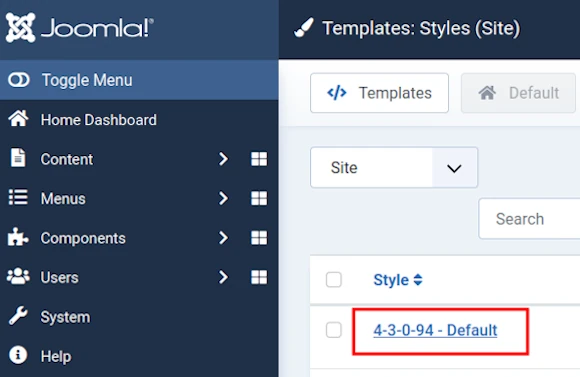This screenshot has width=580, height=377.
Task: Click the Templates: Styles (Site) heading
Action: pyautogui.click(x=421, y=28)
